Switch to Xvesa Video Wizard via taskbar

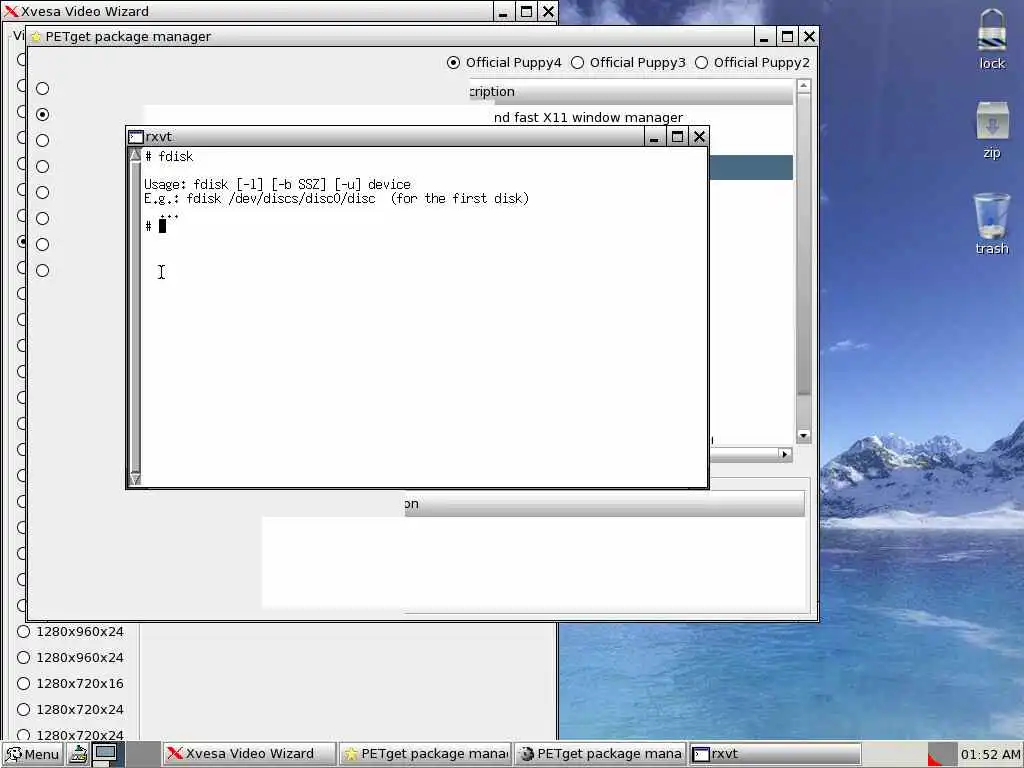coord(249,754)
